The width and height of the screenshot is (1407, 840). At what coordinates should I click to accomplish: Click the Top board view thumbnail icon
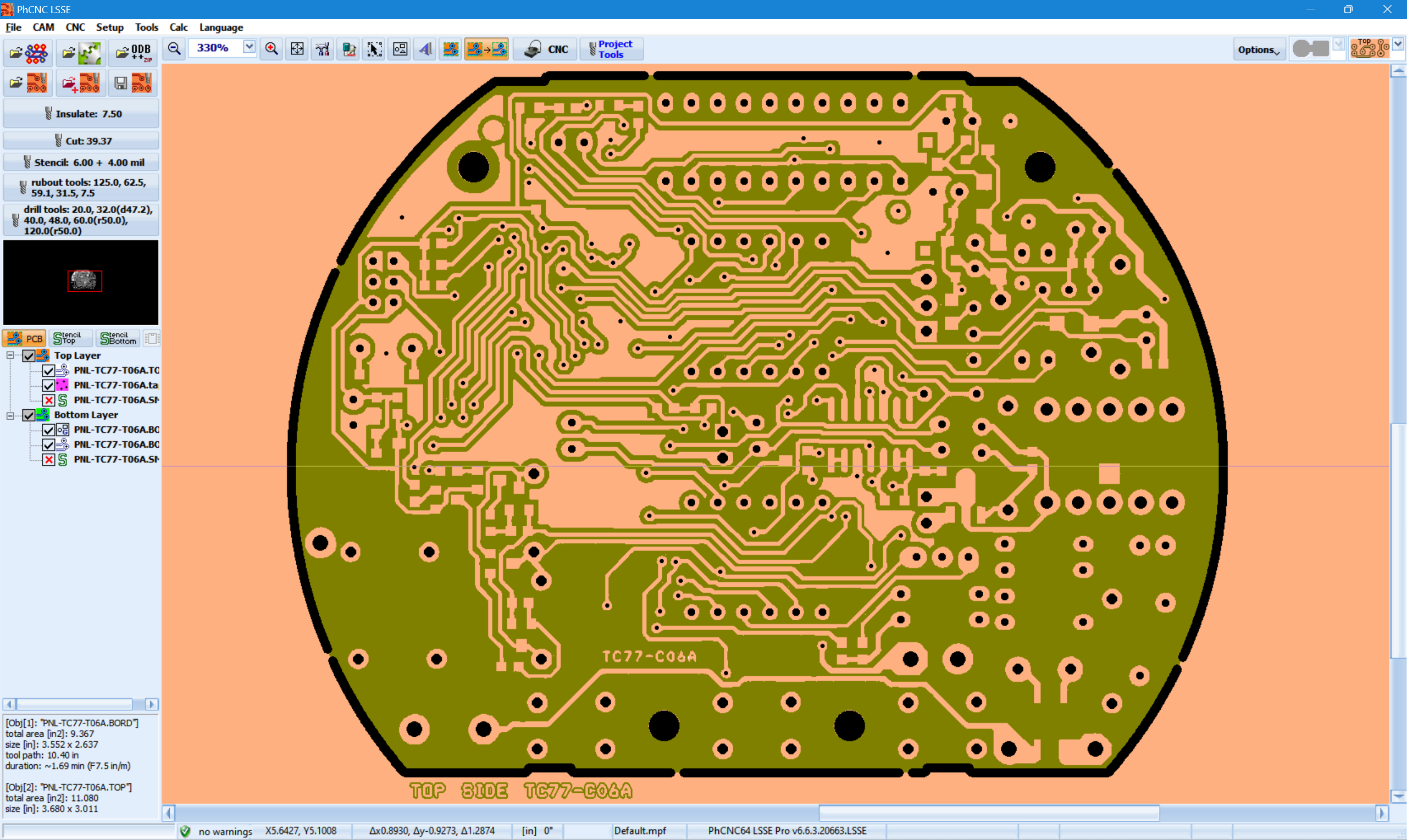click(x=1369, y=49)
